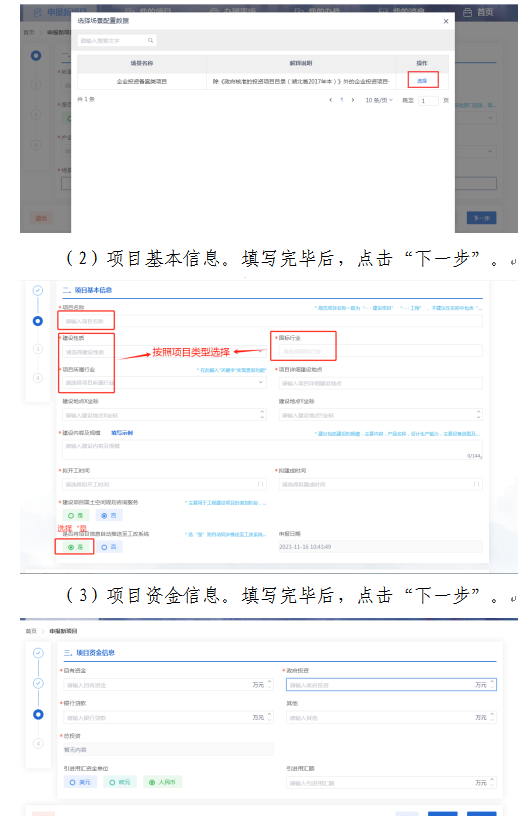Click step four circle in funding form
The image size is (520, 816).
pyautogui.click(x=38, y=743)
